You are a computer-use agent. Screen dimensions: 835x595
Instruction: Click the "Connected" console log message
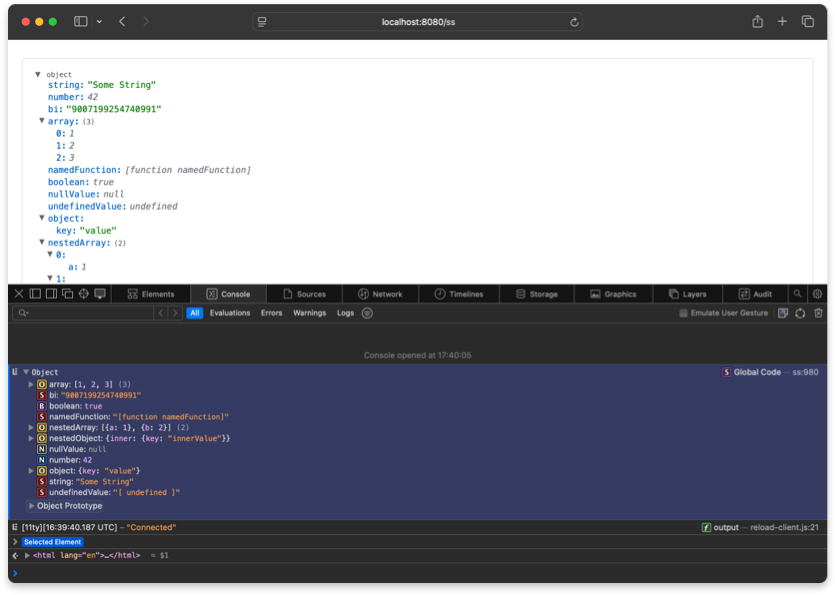pyautogui.click(x=151, y=527)
